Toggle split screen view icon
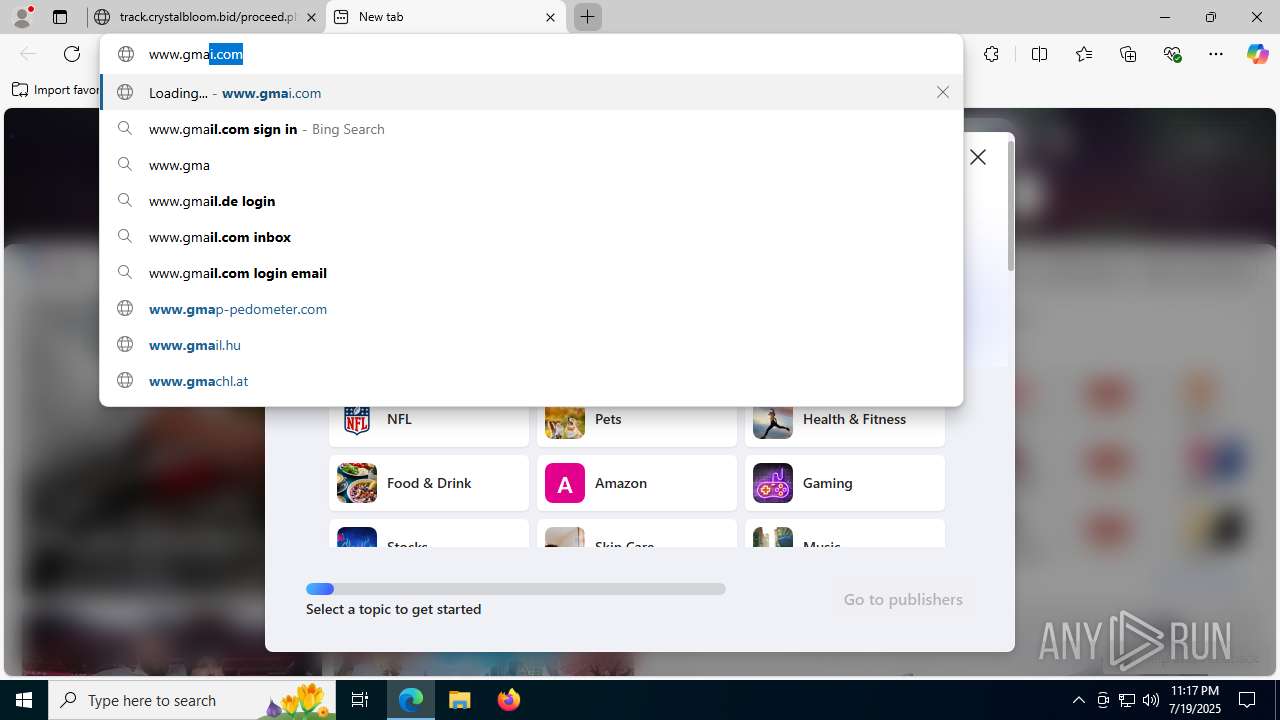 (x=1039, y=54)
